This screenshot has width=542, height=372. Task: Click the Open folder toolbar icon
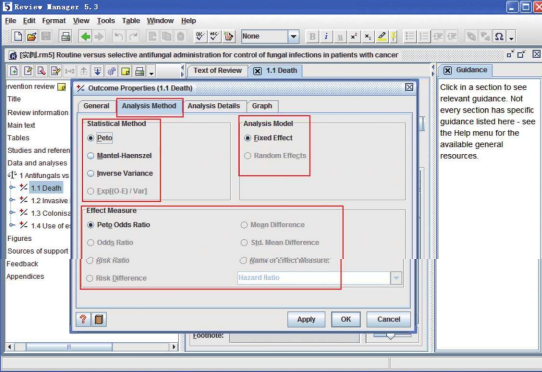[x=31, y=36]
